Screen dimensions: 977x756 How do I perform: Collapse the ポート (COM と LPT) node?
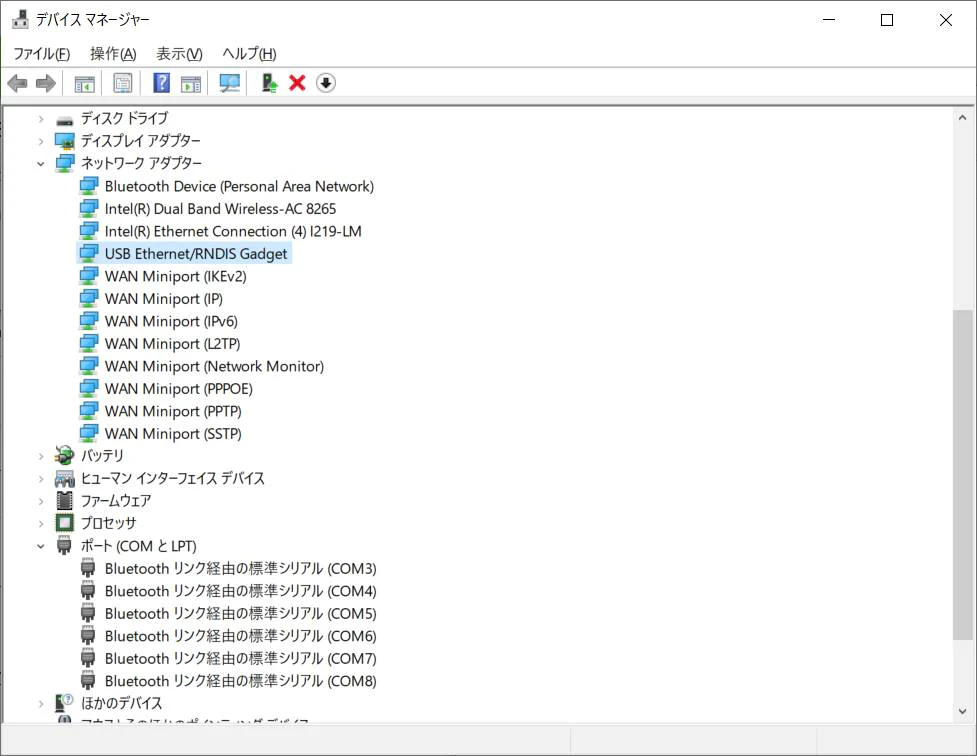tap(41, 547)
